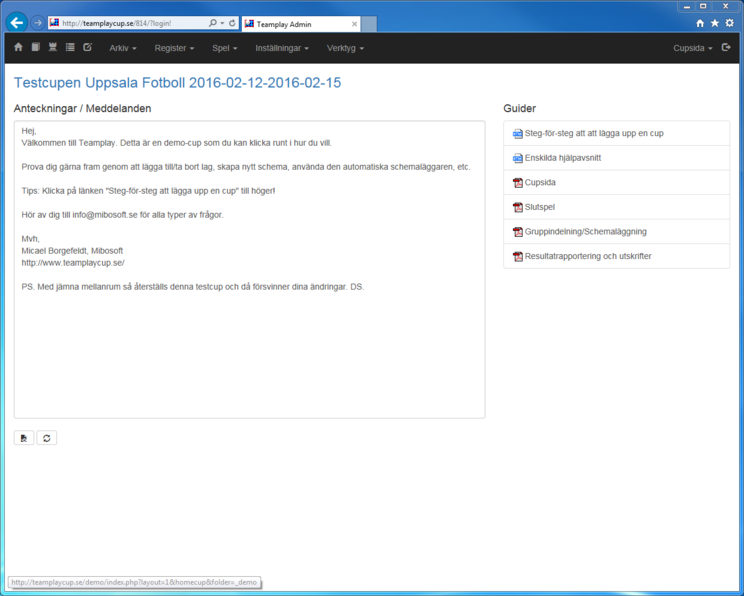This screenshot has height=596, width=744.
Task: Expand the Register dropdown menu
Action: point(174,48)
